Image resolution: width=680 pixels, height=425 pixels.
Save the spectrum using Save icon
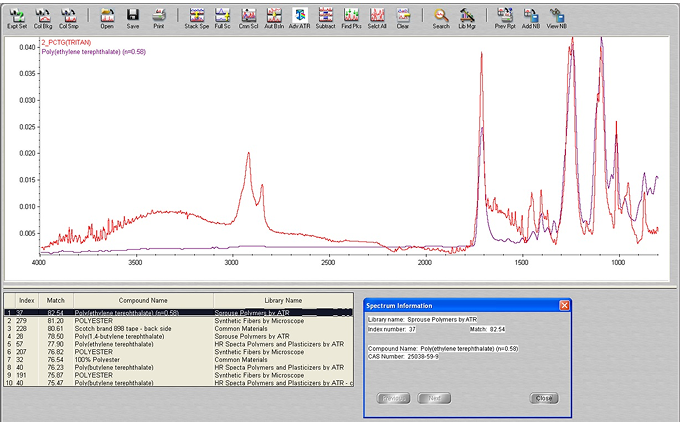pos(133,17)
